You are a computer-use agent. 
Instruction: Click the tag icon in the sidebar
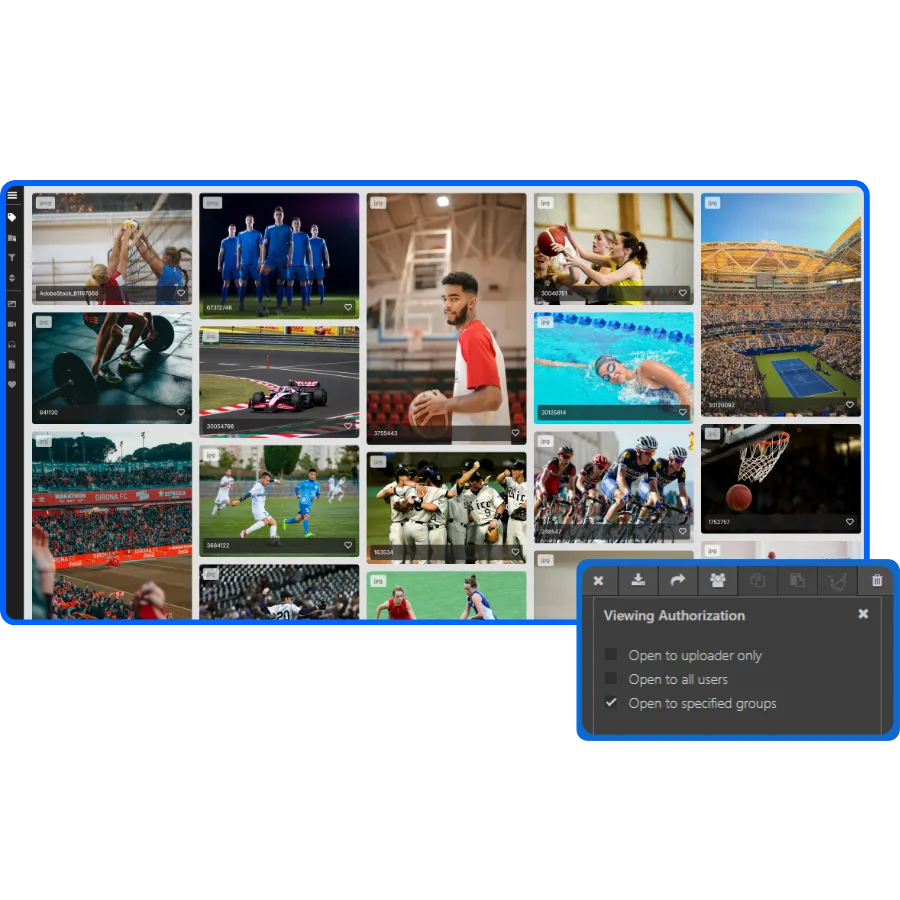coord(12,217)
